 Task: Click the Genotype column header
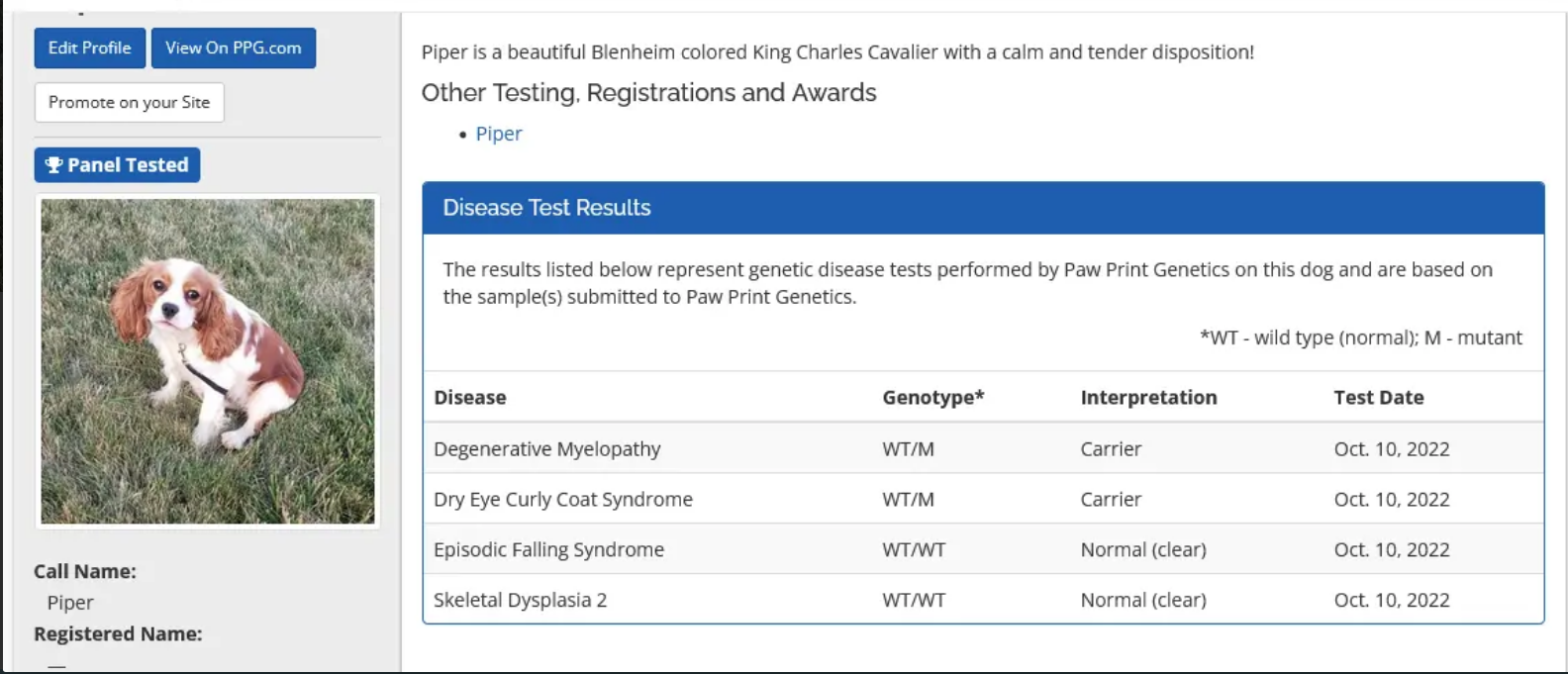[932, 398]
